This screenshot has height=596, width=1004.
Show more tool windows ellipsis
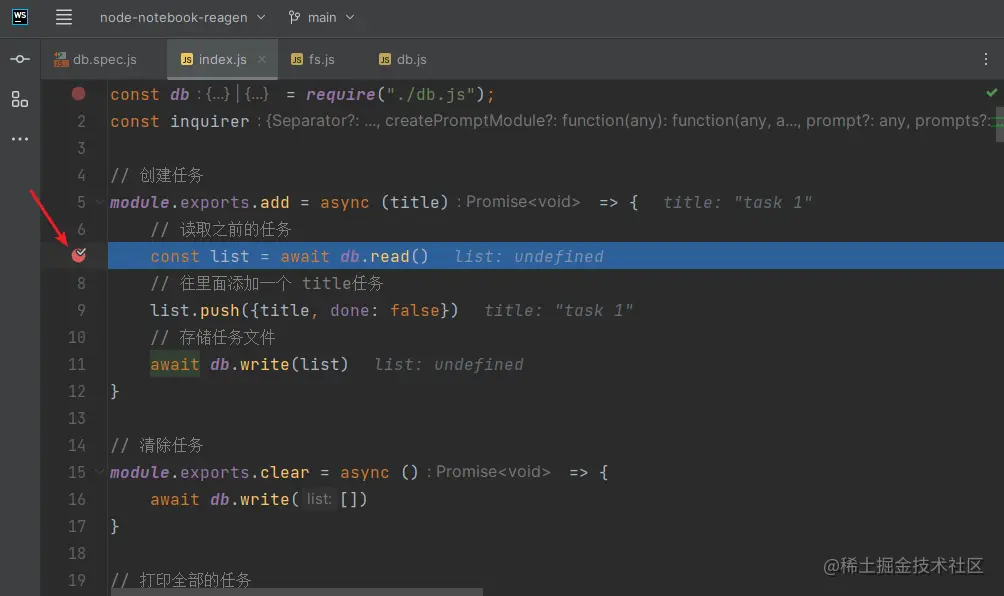20,139
